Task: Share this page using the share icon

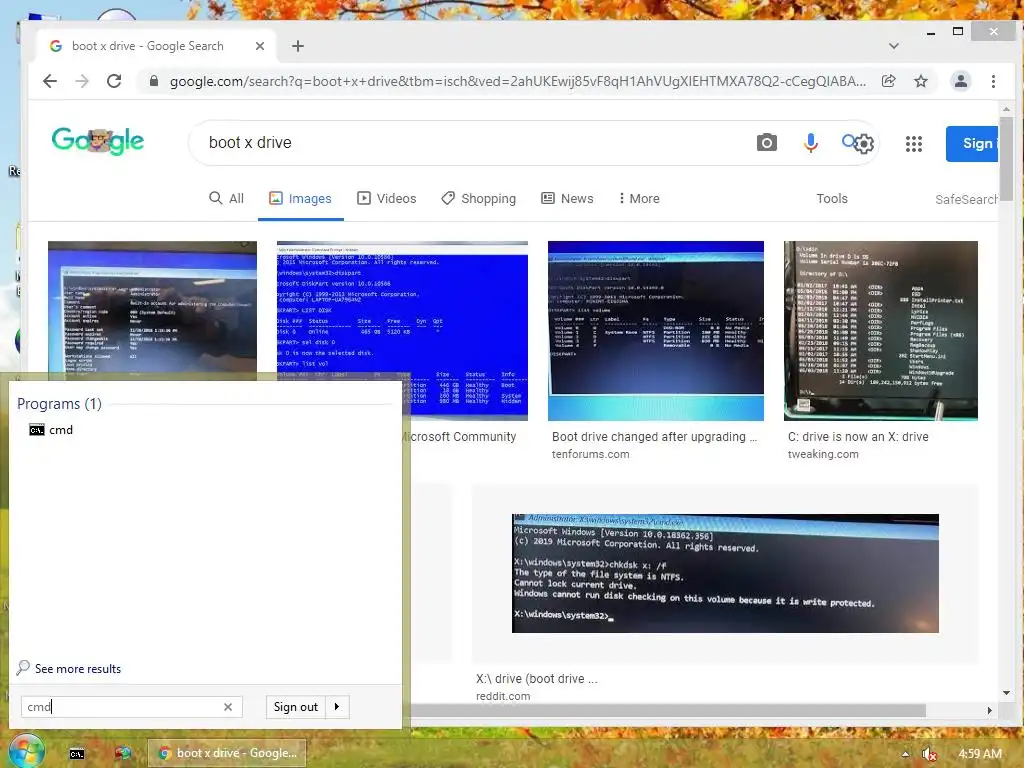Action: click(x=888, y=81)
